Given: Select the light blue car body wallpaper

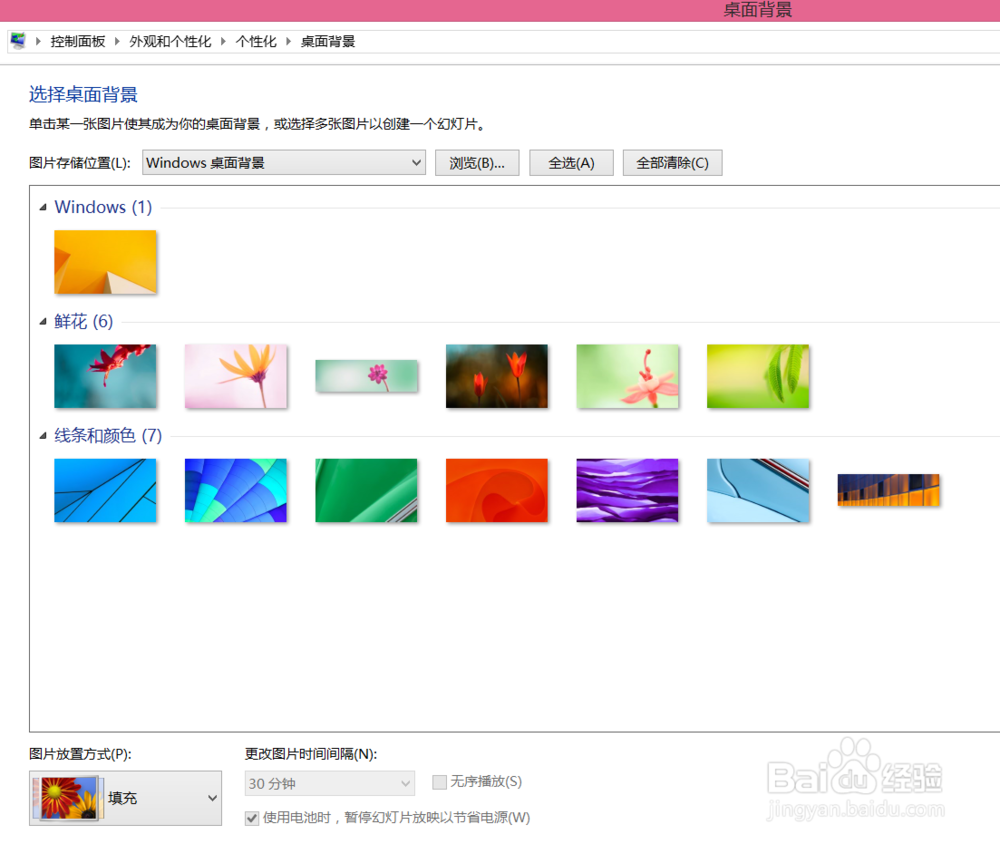Looking at the screenshot, I should point(758,491).
